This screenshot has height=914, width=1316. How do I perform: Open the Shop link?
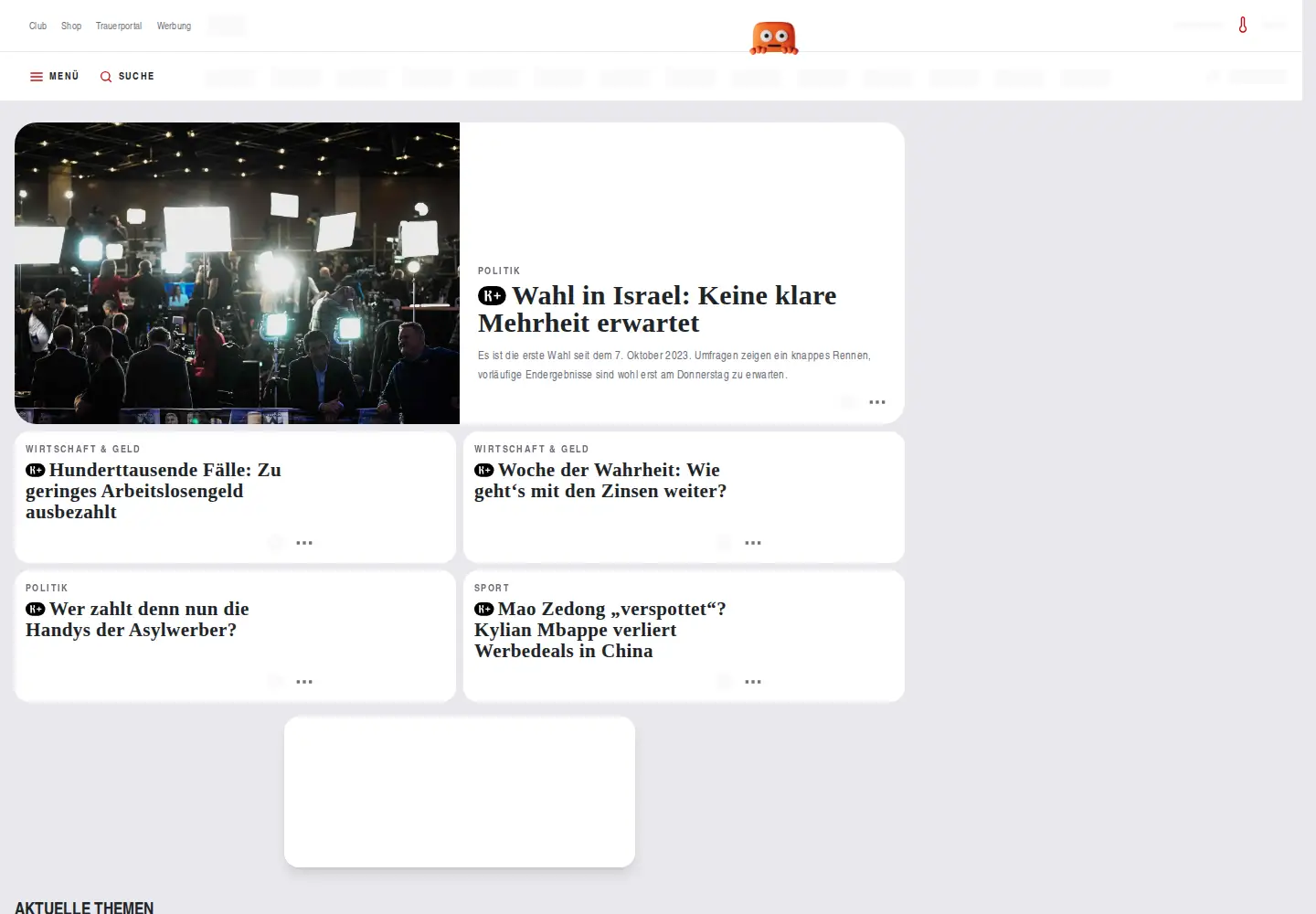point(71,26)
